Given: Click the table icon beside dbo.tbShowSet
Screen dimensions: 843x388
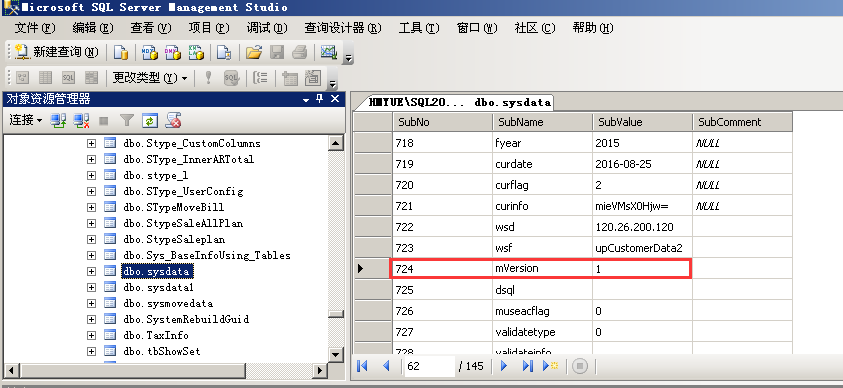Looking at the screenshot, I should point(110,351).
